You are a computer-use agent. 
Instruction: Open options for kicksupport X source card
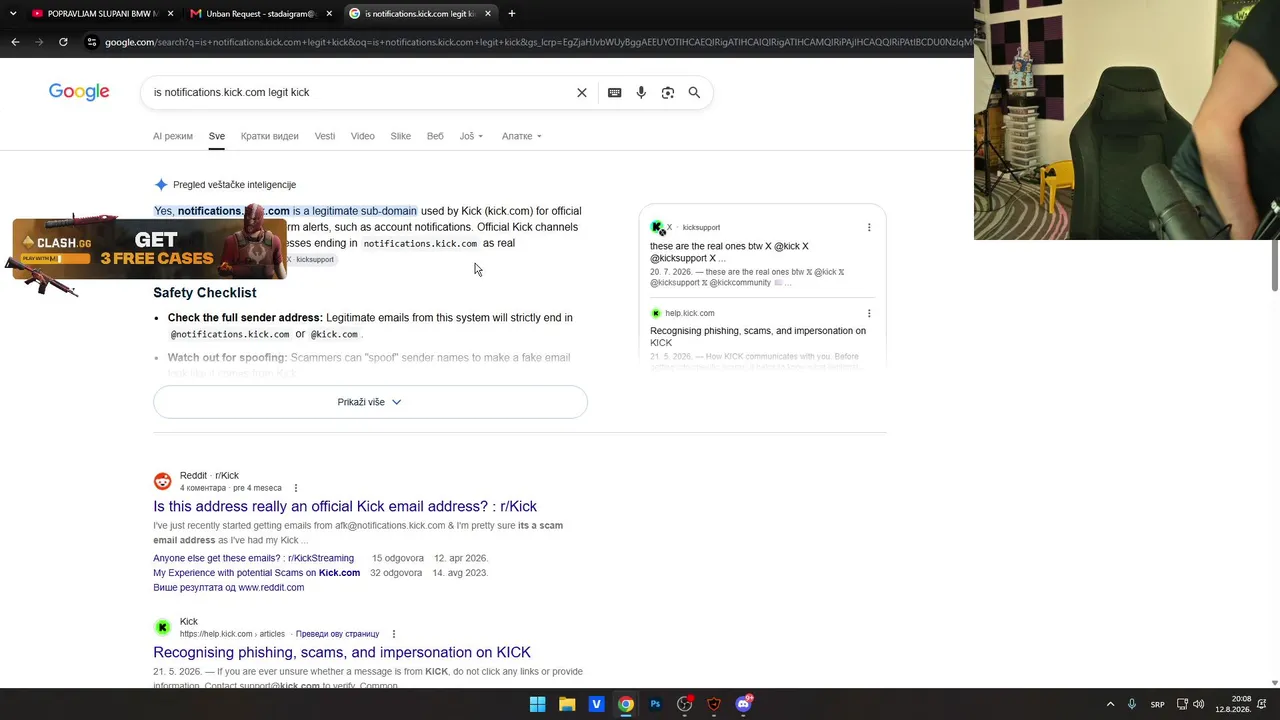coord(869,227)
